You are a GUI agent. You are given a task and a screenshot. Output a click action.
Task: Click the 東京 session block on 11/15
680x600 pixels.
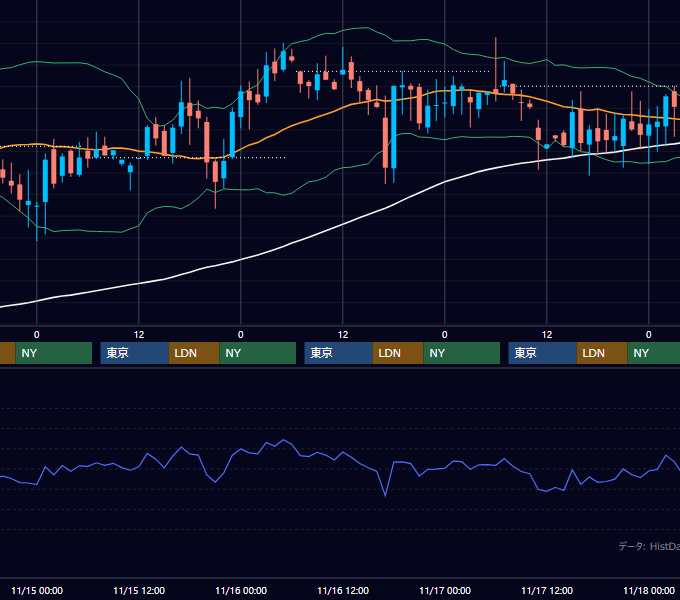134,353
